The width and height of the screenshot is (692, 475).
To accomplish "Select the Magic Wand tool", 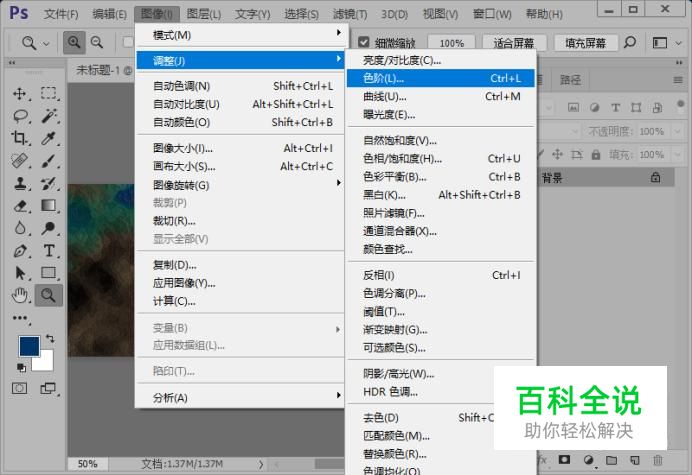I will pos(48,116).
